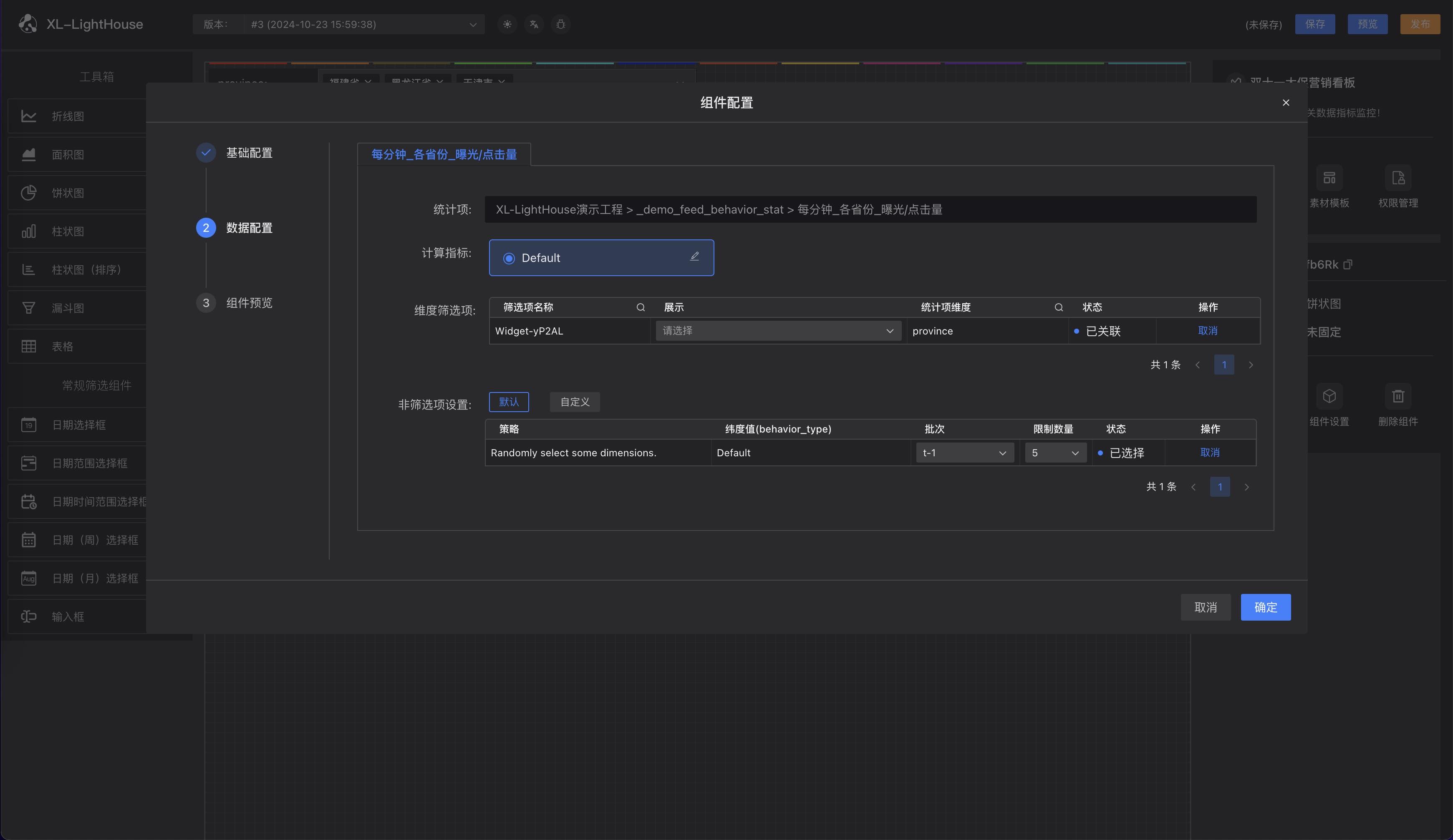Toggle the light/dark theme sun icon
Image resolution: width=1453 pixels, height=840 pixels.
pos(507,24)
